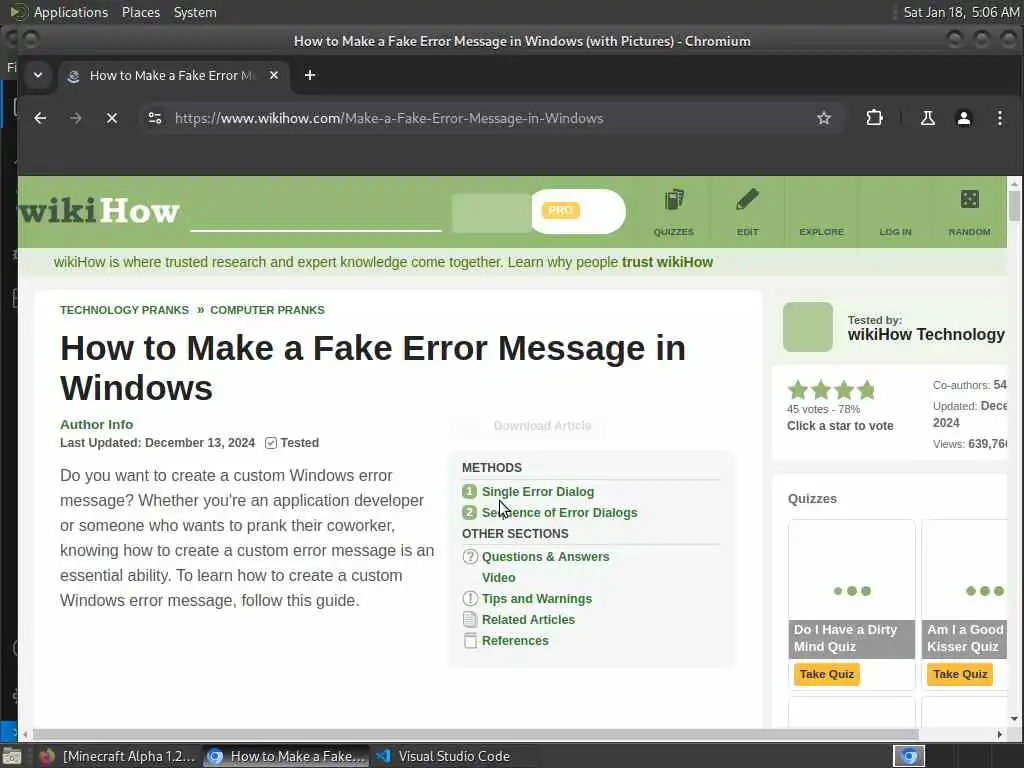Open the System menu
Viewport: 1024px width, 768px height.
click(195, 12)
